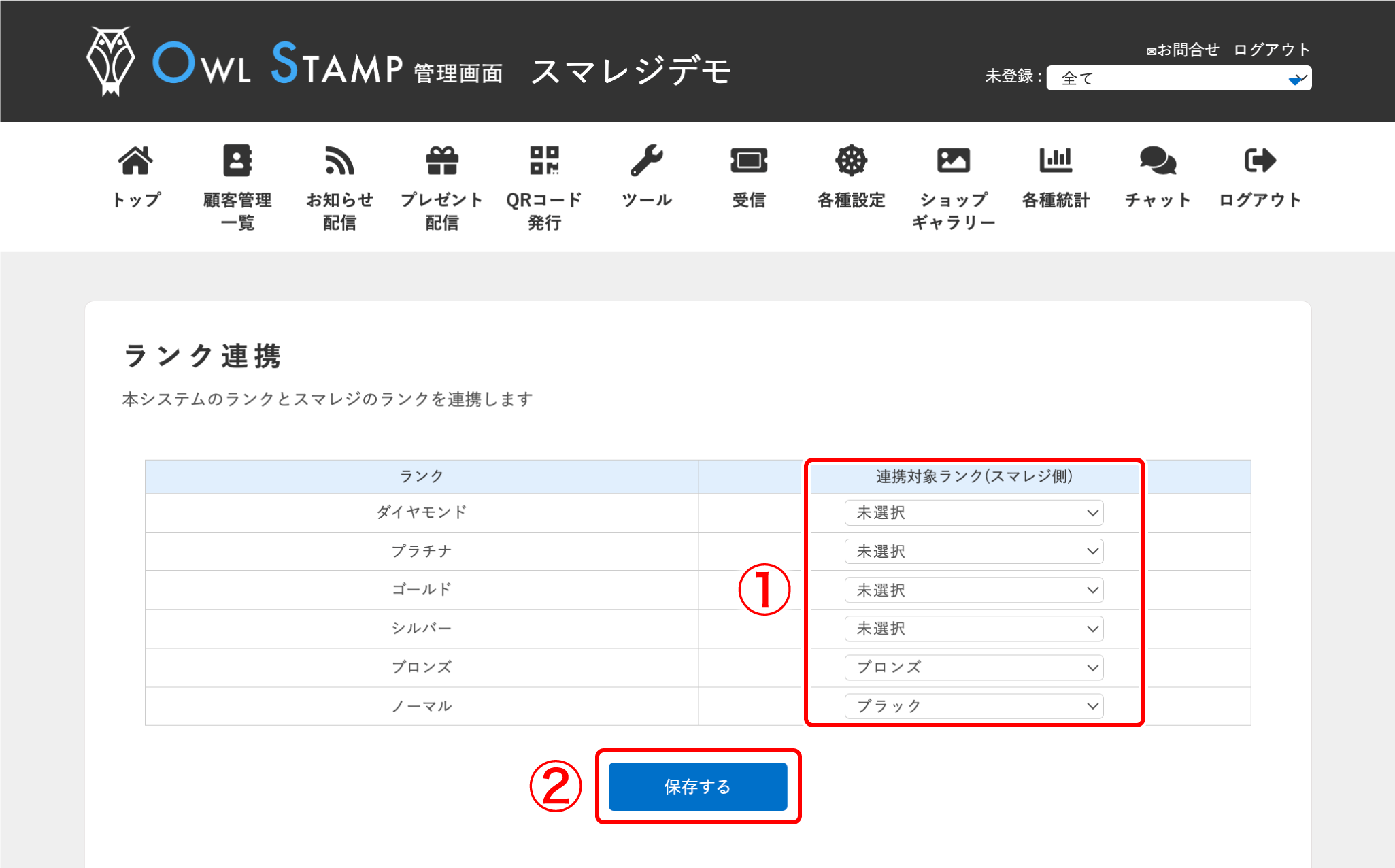Expand the unregistered filter dropdown showing 全て

[1178, 78]
